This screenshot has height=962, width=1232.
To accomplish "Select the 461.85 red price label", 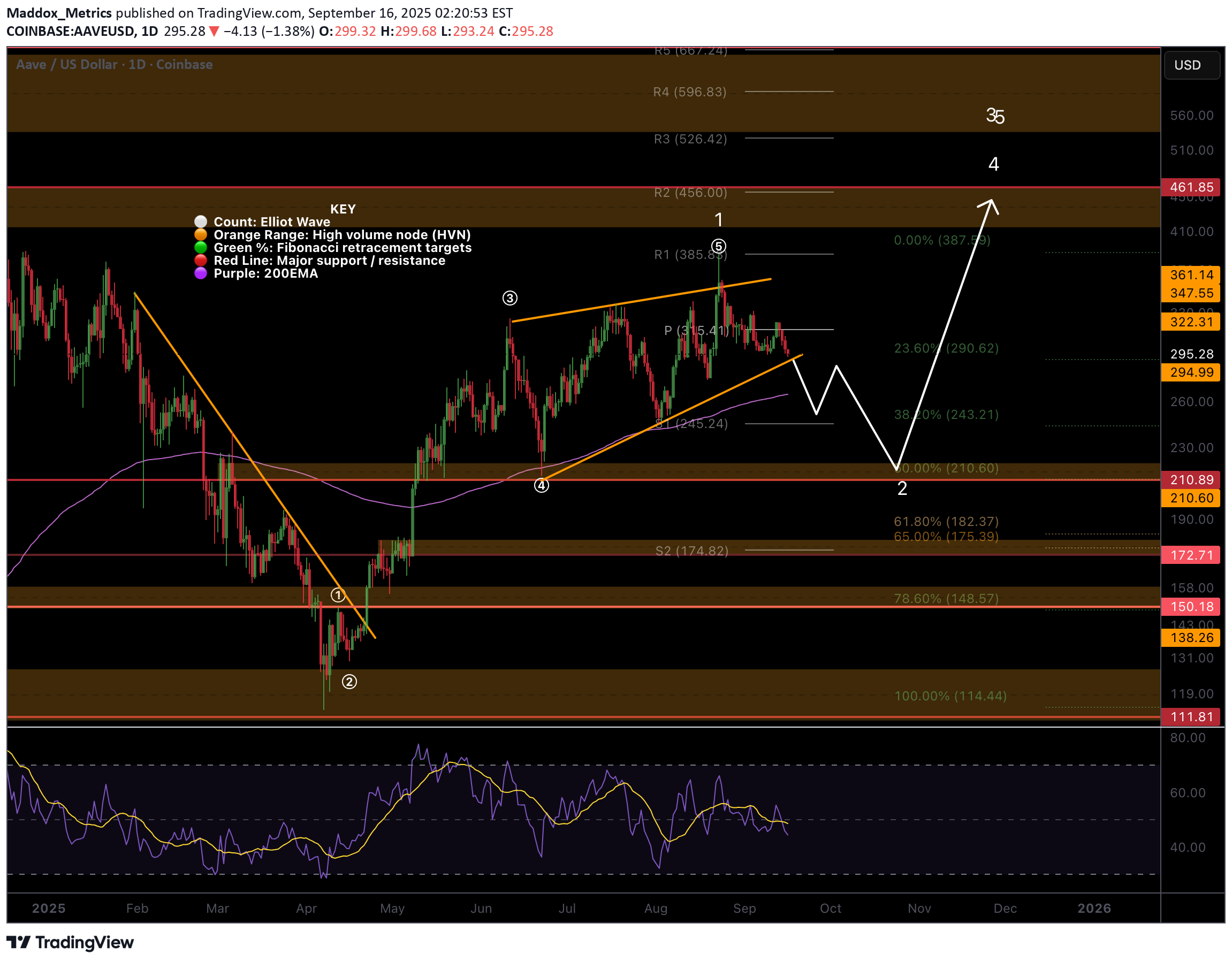I will 1191,187.
